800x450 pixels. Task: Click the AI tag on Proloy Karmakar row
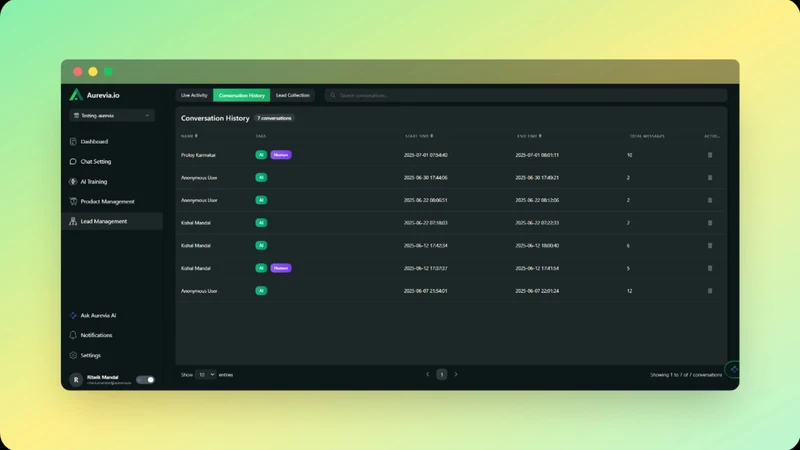click(x=261, y=155)
